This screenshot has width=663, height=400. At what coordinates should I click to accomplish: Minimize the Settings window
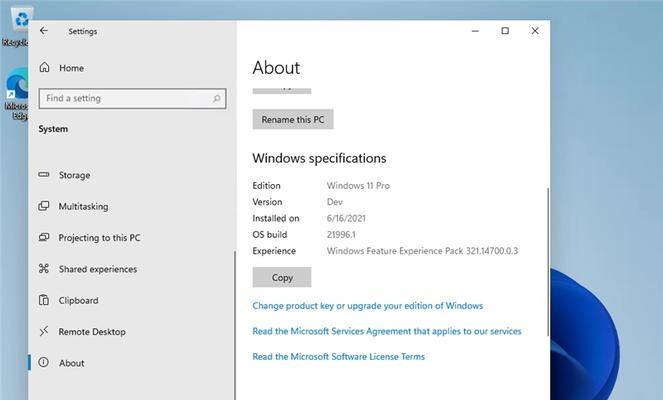click(475, 31)
